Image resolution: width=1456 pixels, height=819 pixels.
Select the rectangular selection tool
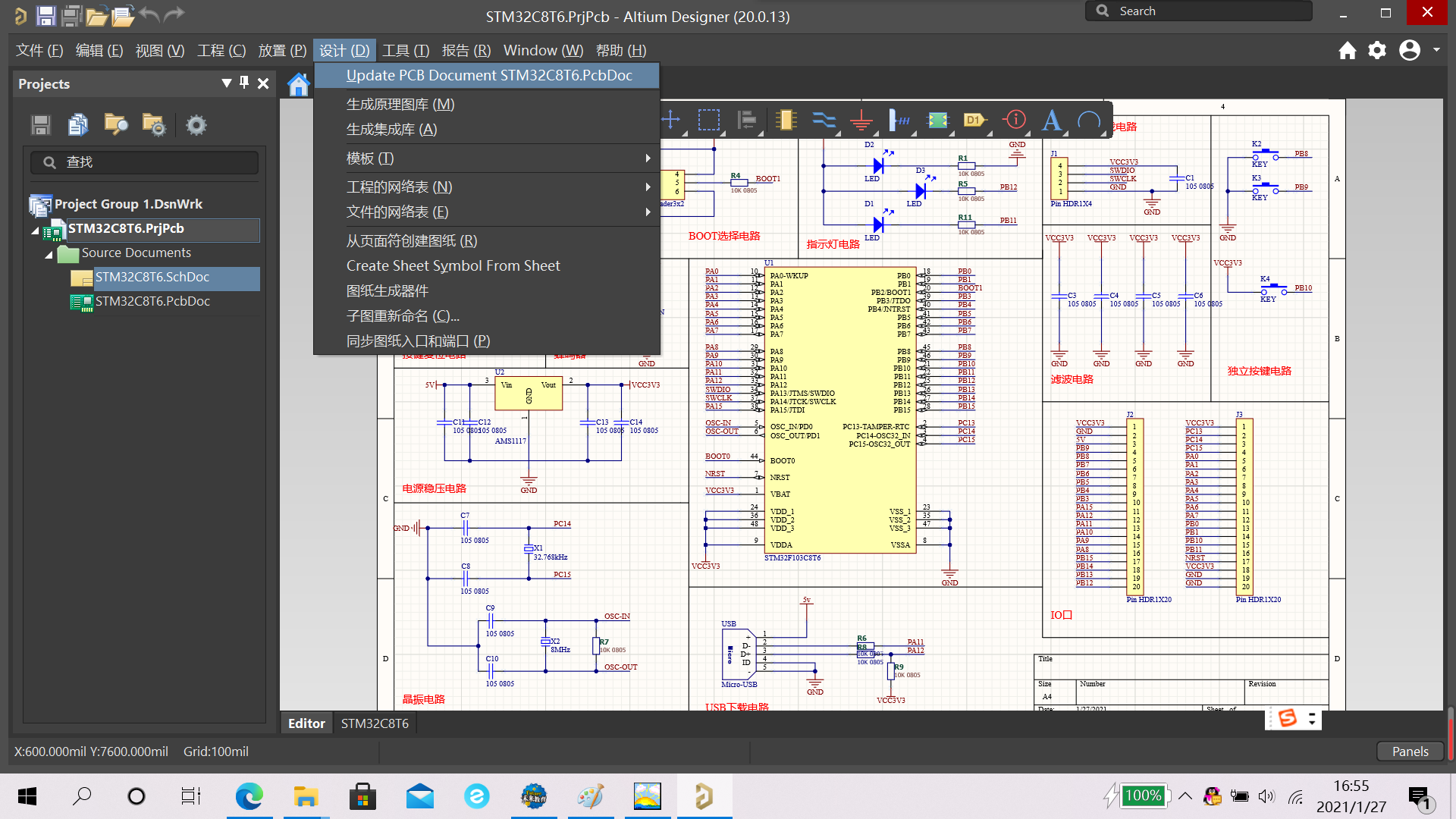(709, 120)
